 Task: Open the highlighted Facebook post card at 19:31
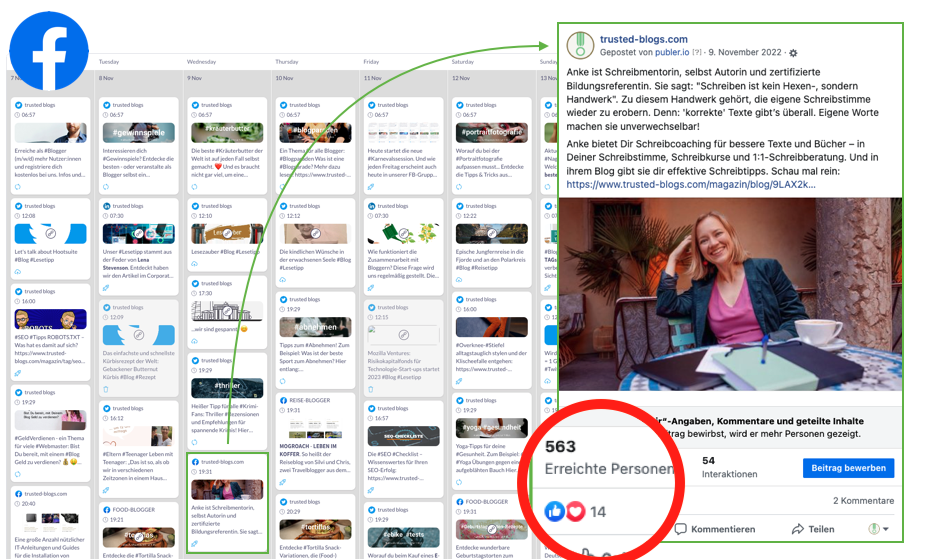pyautogui.click(x=228, y=500)
